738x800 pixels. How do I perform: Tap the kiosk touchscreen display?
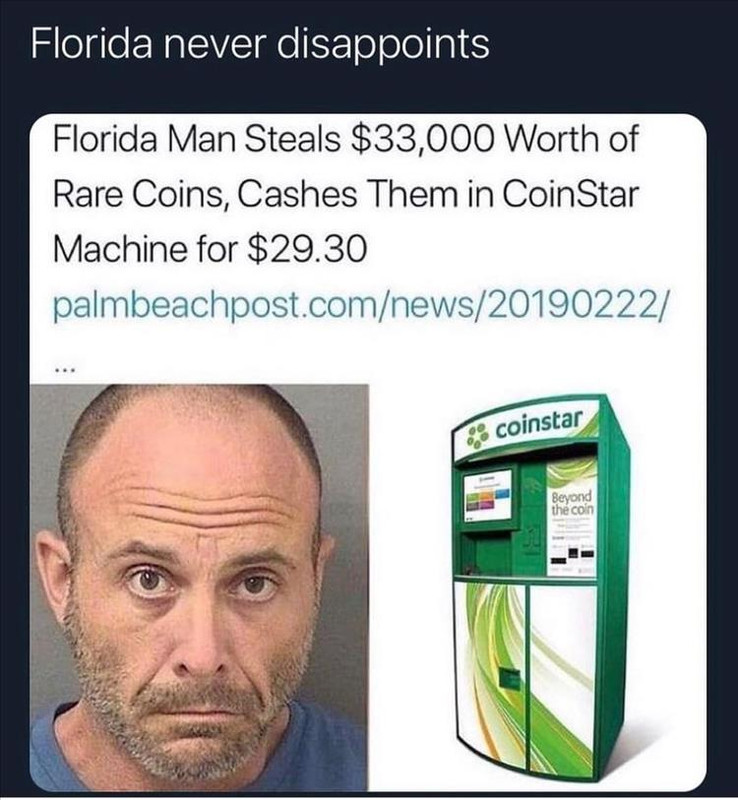pos(488,495)
